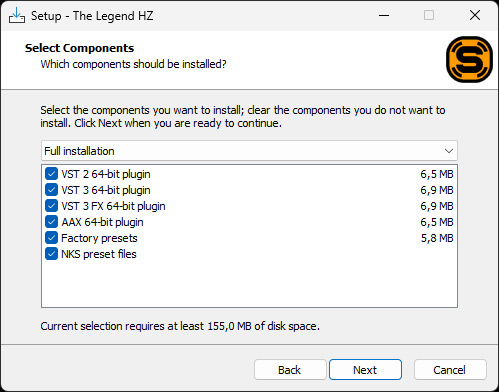The width and height of the screenshot is (499, 392).
Task: Click empty area of components list
Action: click(x=249, y=283)
